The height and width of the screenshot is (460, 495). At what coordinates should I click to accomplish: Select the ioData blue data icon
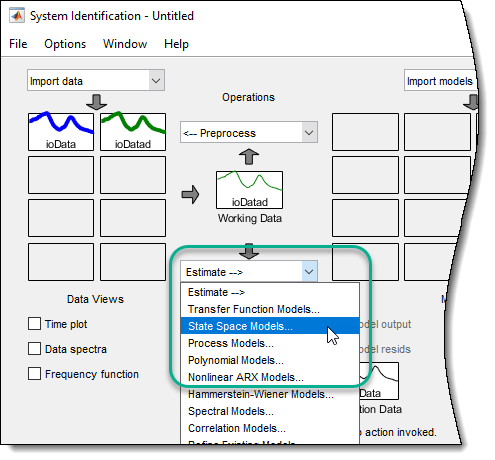pos(61,132)
